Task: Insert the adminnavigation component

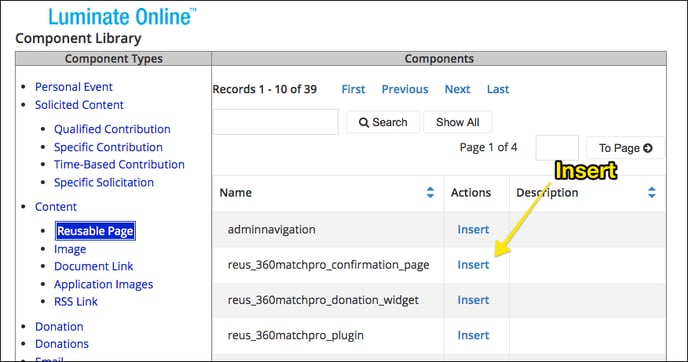Action: [x=473, y=229]
